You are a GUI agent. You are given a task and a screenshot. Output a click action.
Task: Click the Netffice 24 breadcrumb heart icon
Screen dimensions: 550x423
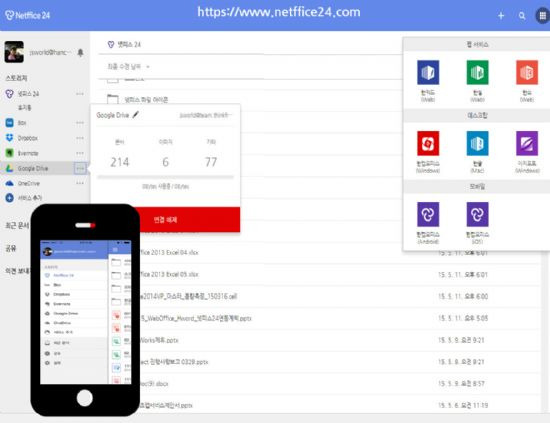tap(111, 45)
